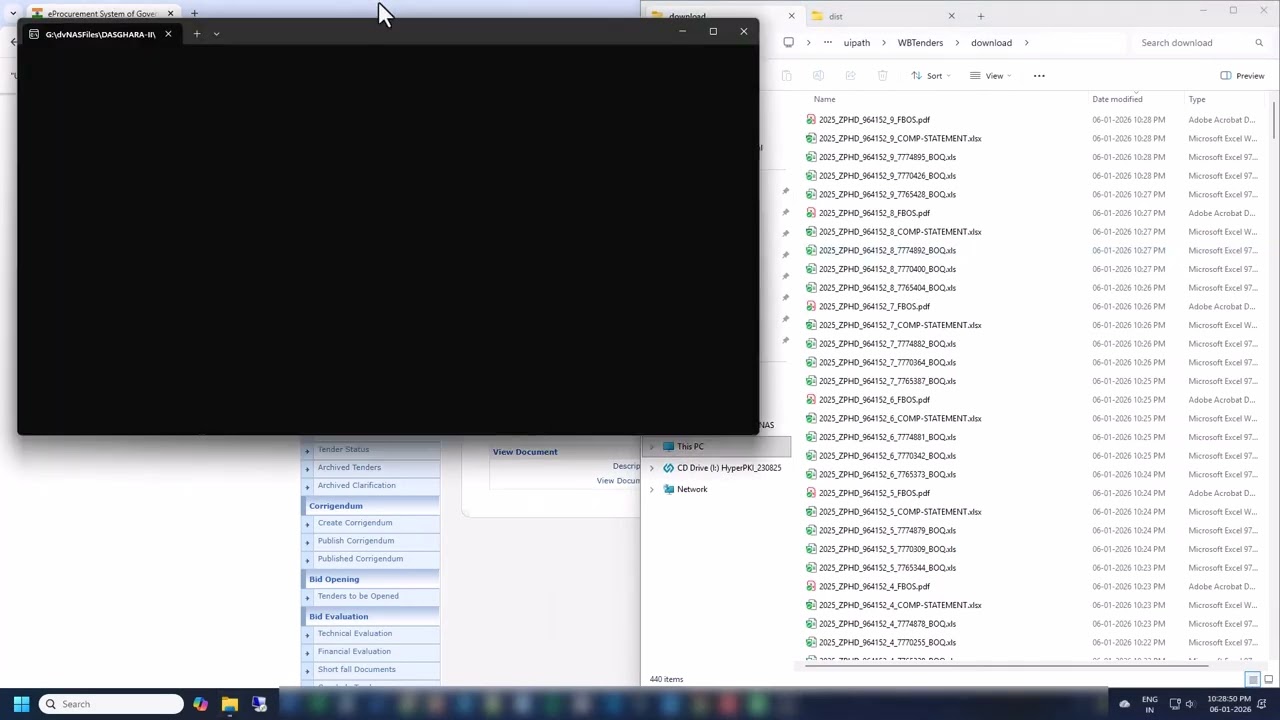
Task: Expand the chevron after download breadcrumb
Action: [x=1026, y=43]
